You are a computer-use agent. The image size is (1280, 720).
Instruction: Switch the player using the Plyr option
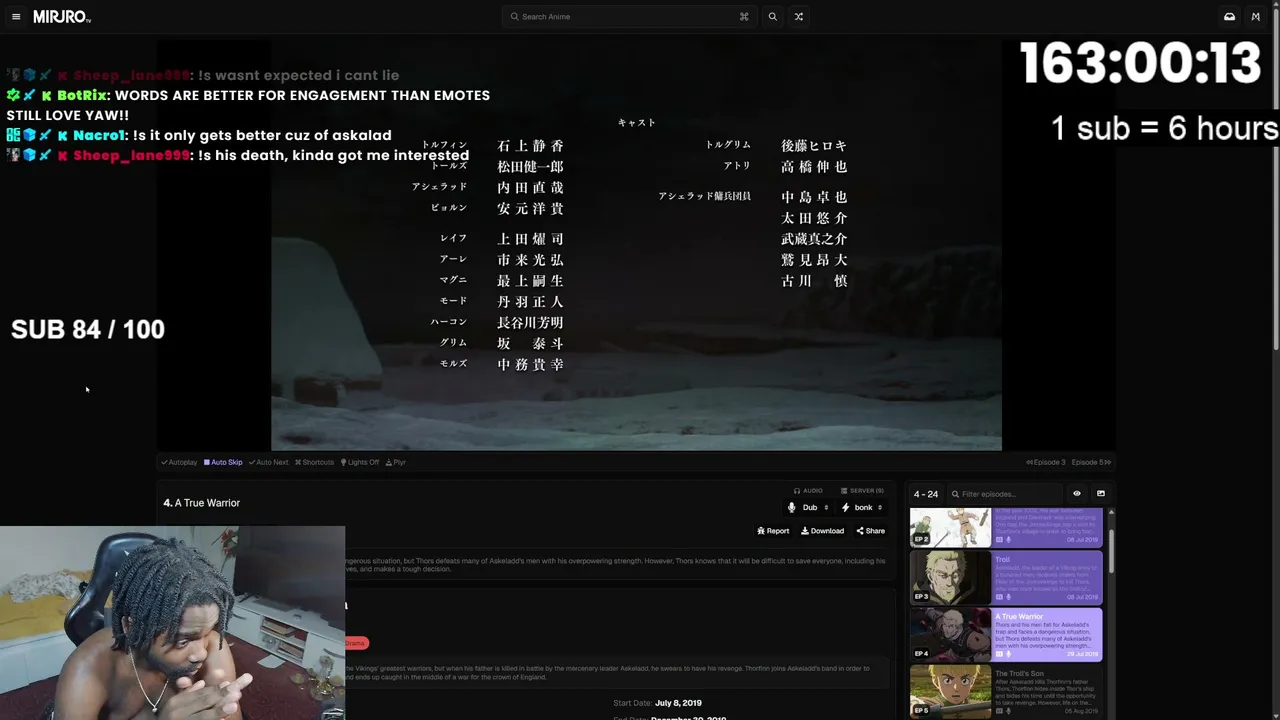(397, 462)
